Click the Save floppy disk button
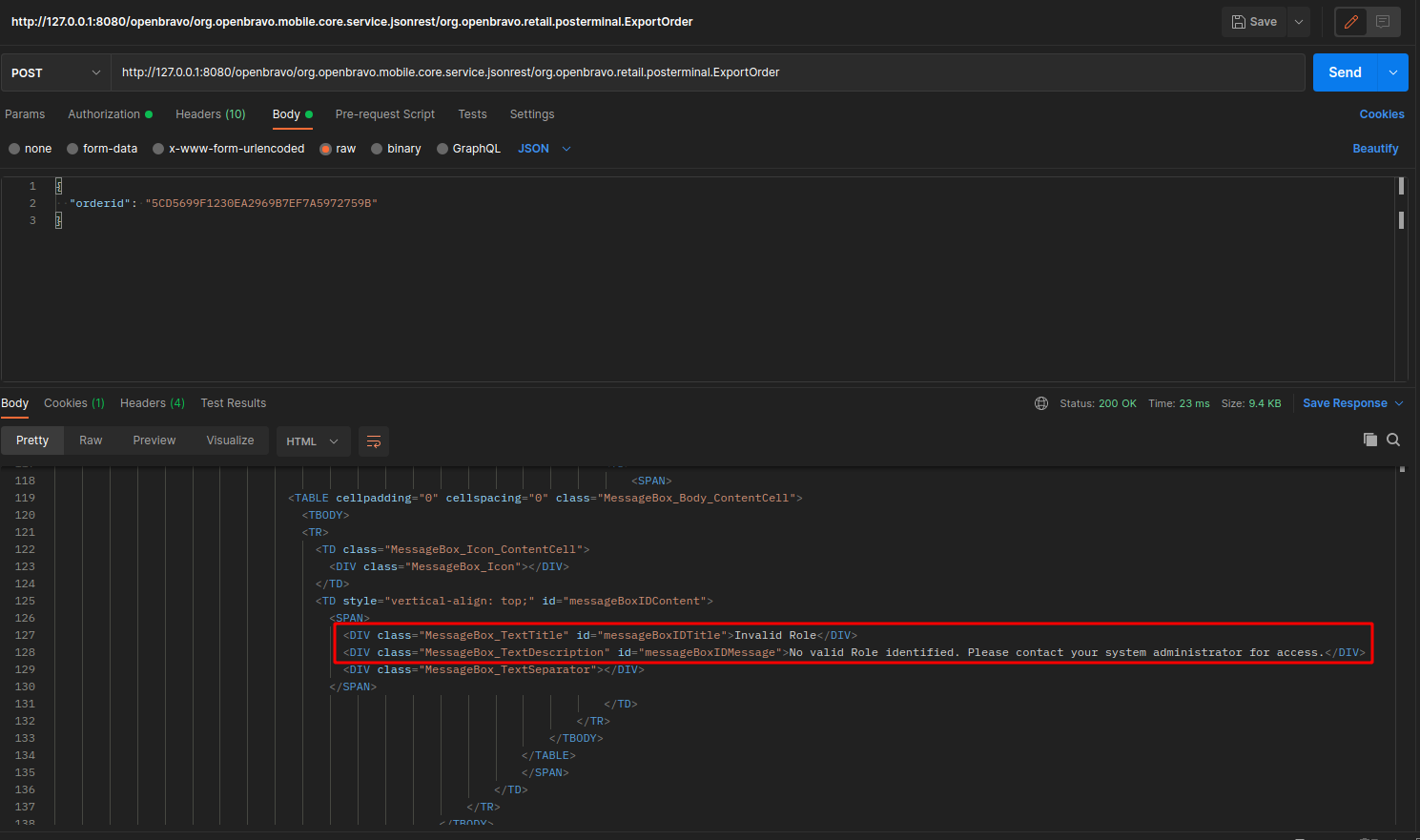 pyautogui.click(x=1254, y=22)
